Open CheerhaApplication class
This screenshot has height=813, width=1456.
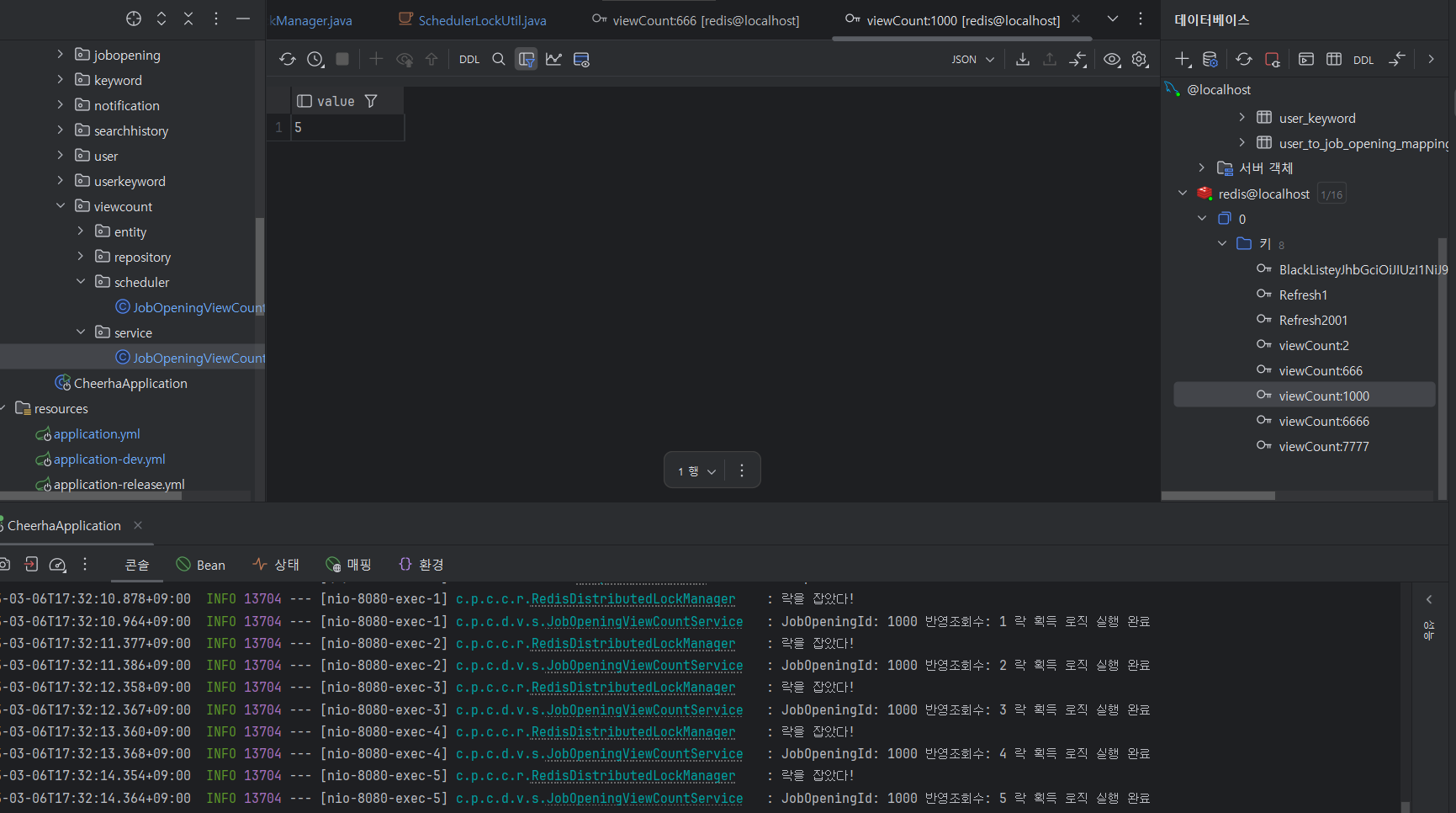click(130, 383)
